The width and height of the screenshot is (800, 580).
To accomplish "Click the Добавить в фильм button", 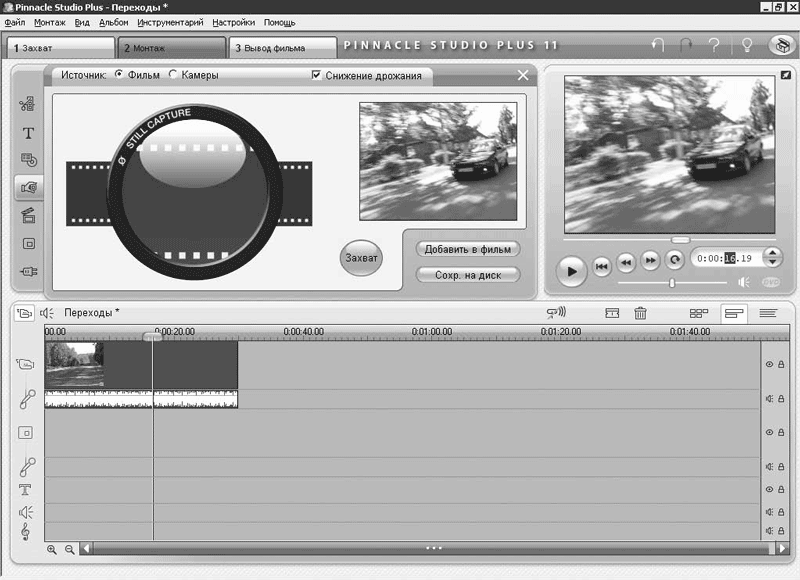I will 467,249.
